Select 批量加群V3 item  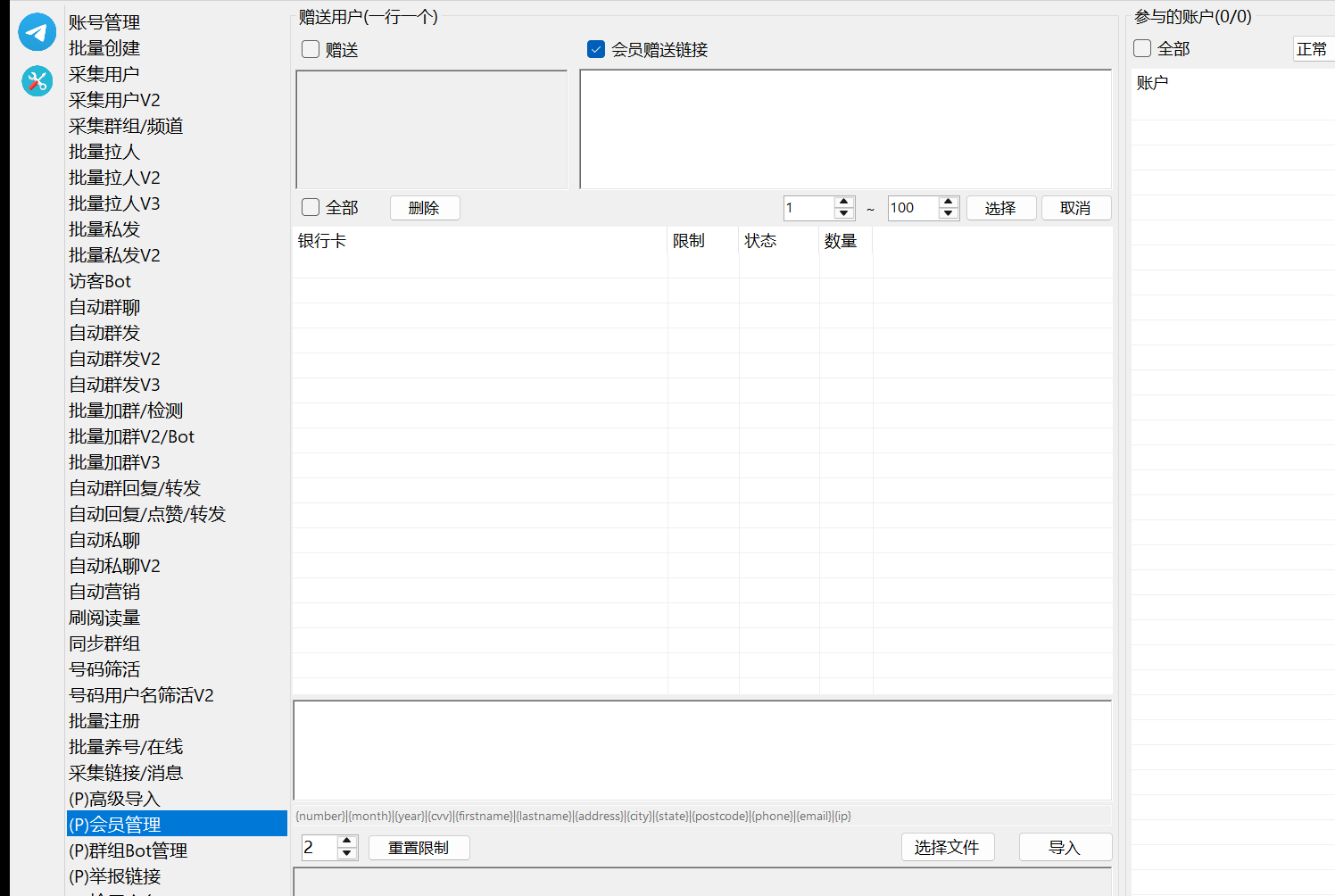point(114,462)
